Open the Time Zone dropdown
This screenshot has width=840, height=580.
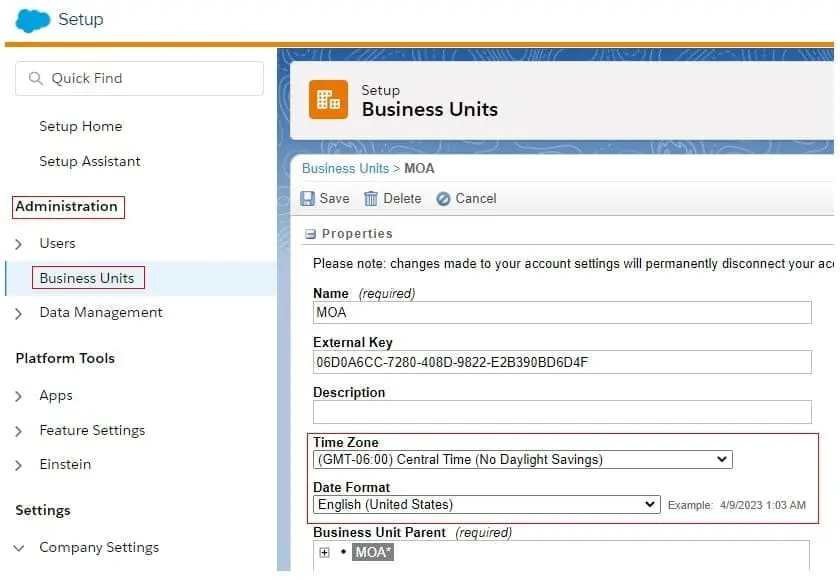click(x=522, y=460)
